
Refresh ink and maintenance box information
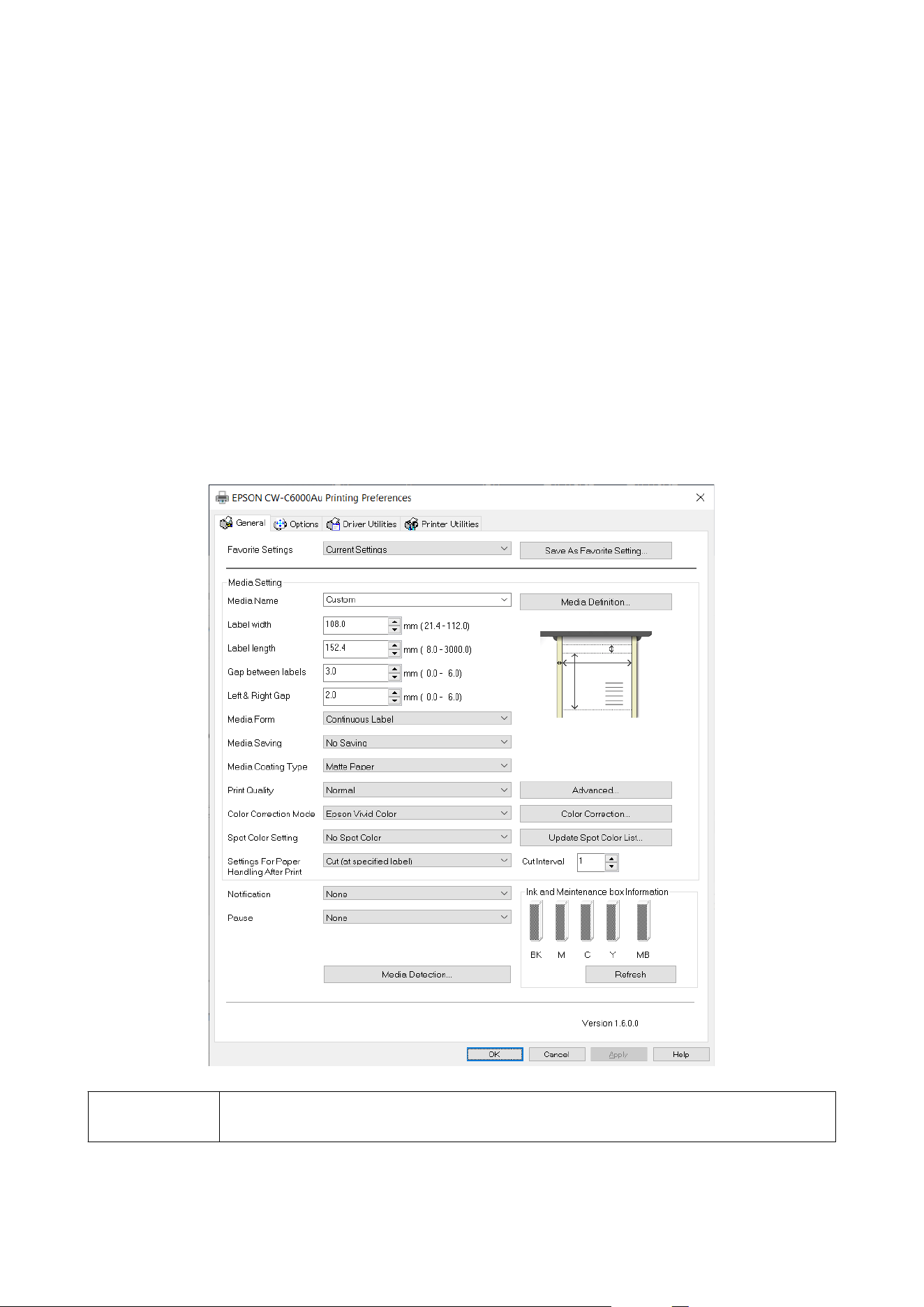click(631, 975)
